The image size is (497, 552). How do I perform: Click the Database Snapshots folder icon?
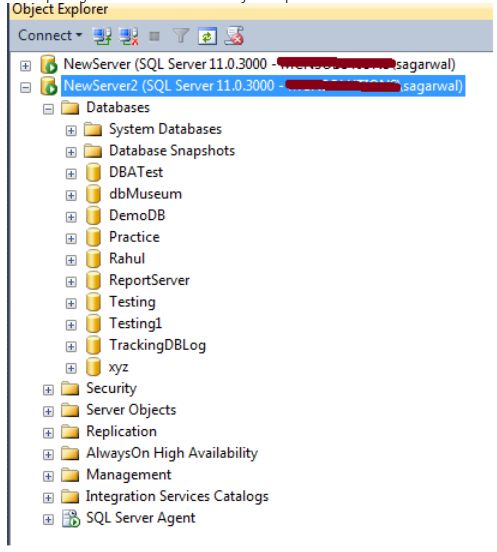(x=93, y=151)
